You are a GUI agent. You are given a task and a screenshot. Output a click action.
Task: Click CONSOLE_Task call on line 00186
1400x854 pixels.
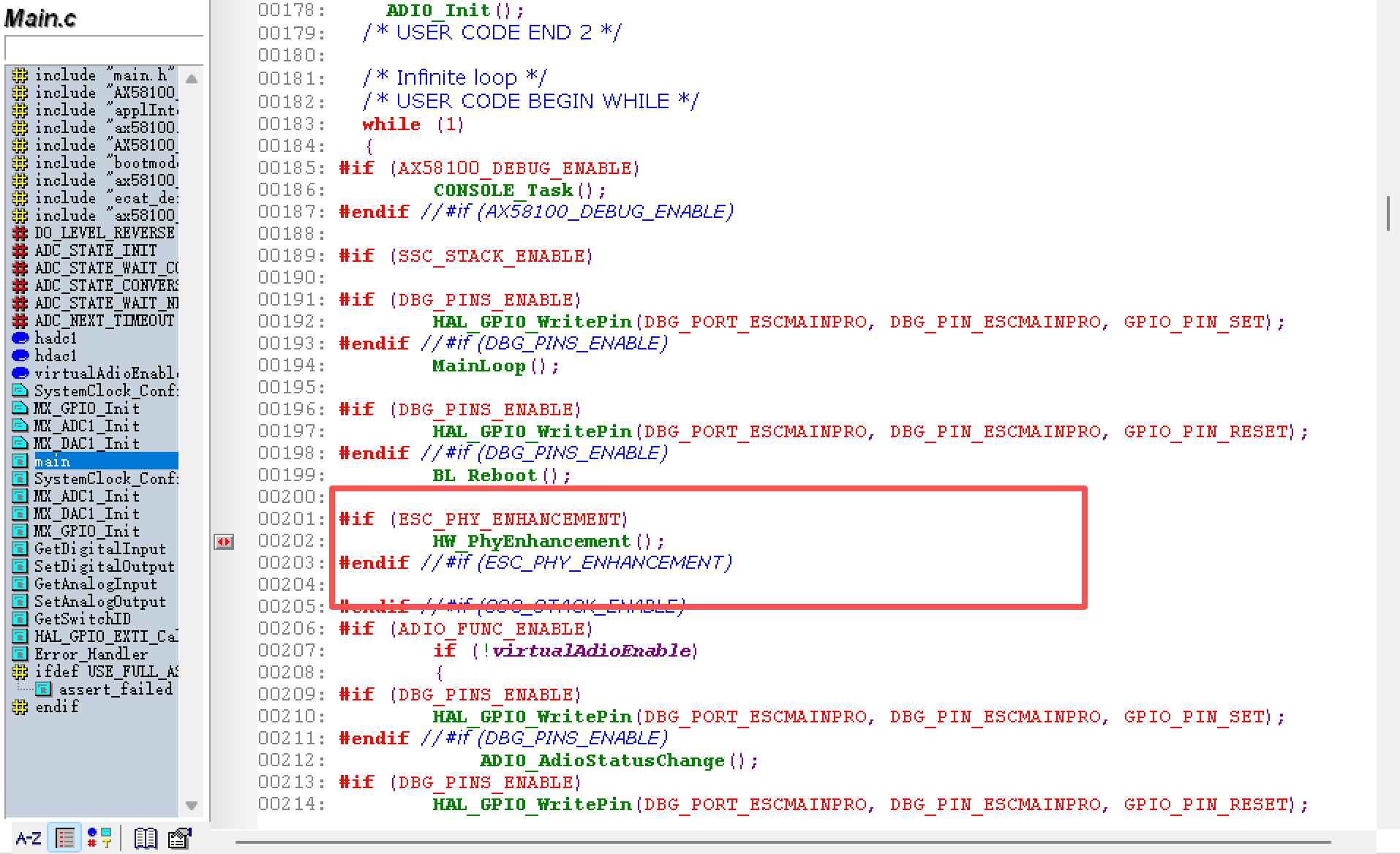pos(503,191)
